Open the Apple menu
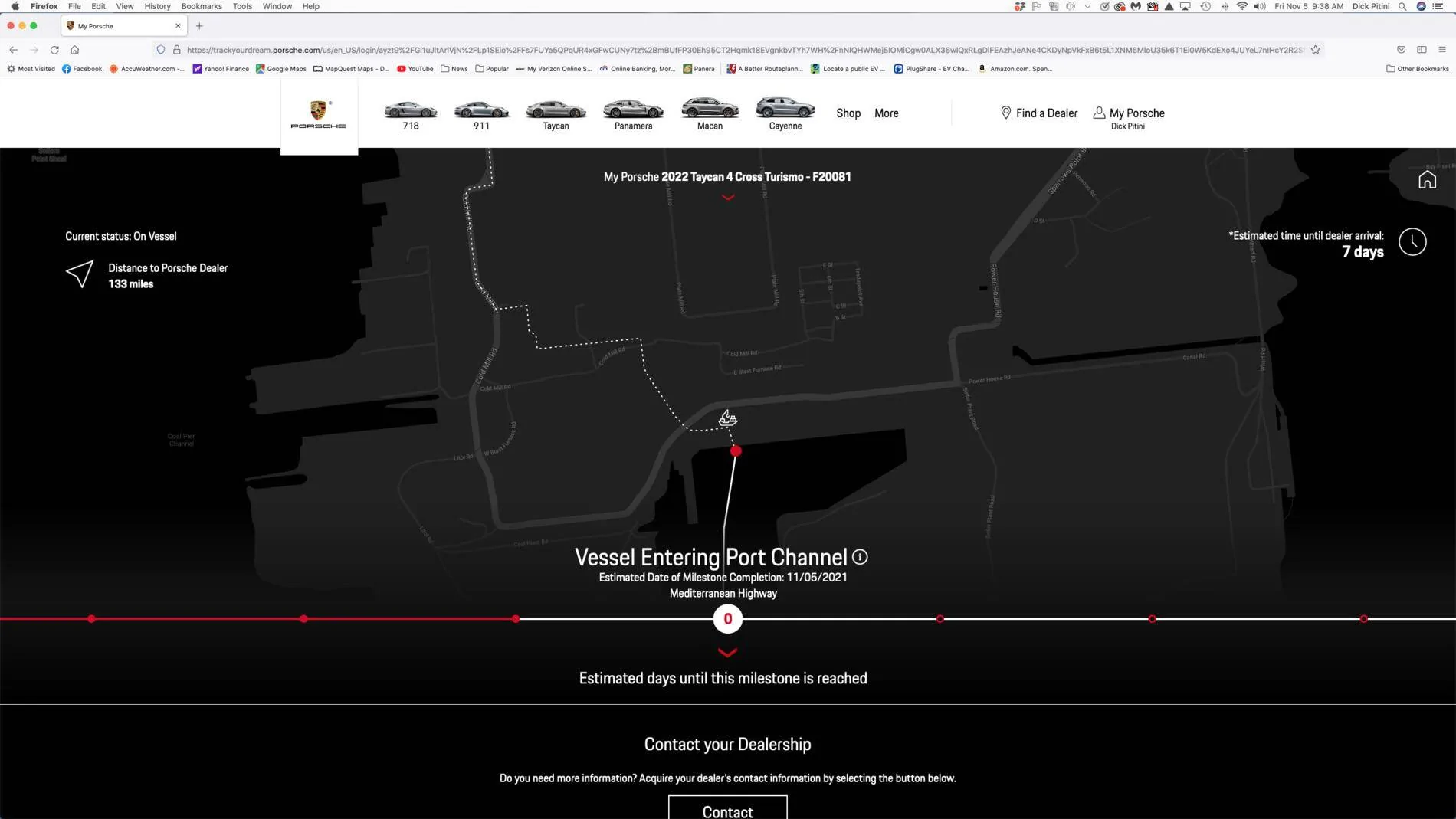1456x819 pixels. pos(15,6)
